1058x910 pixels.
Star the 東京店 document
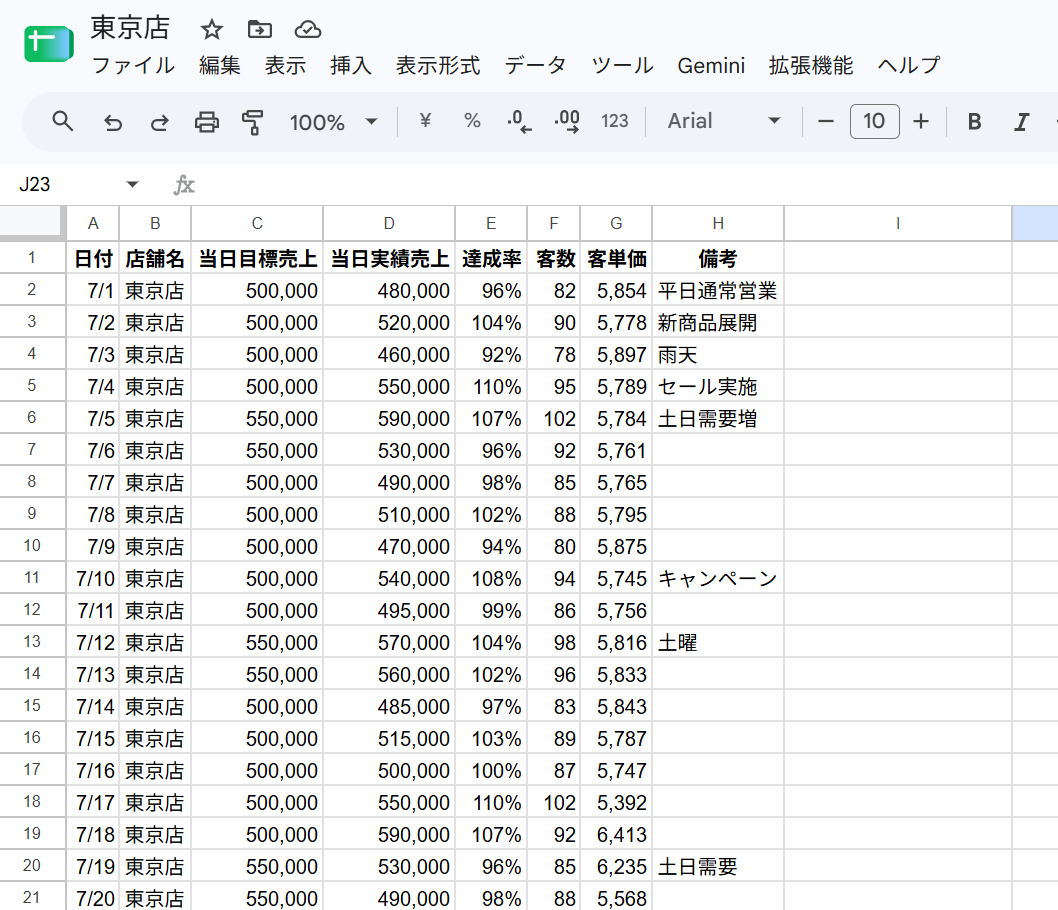pos(212,29)
